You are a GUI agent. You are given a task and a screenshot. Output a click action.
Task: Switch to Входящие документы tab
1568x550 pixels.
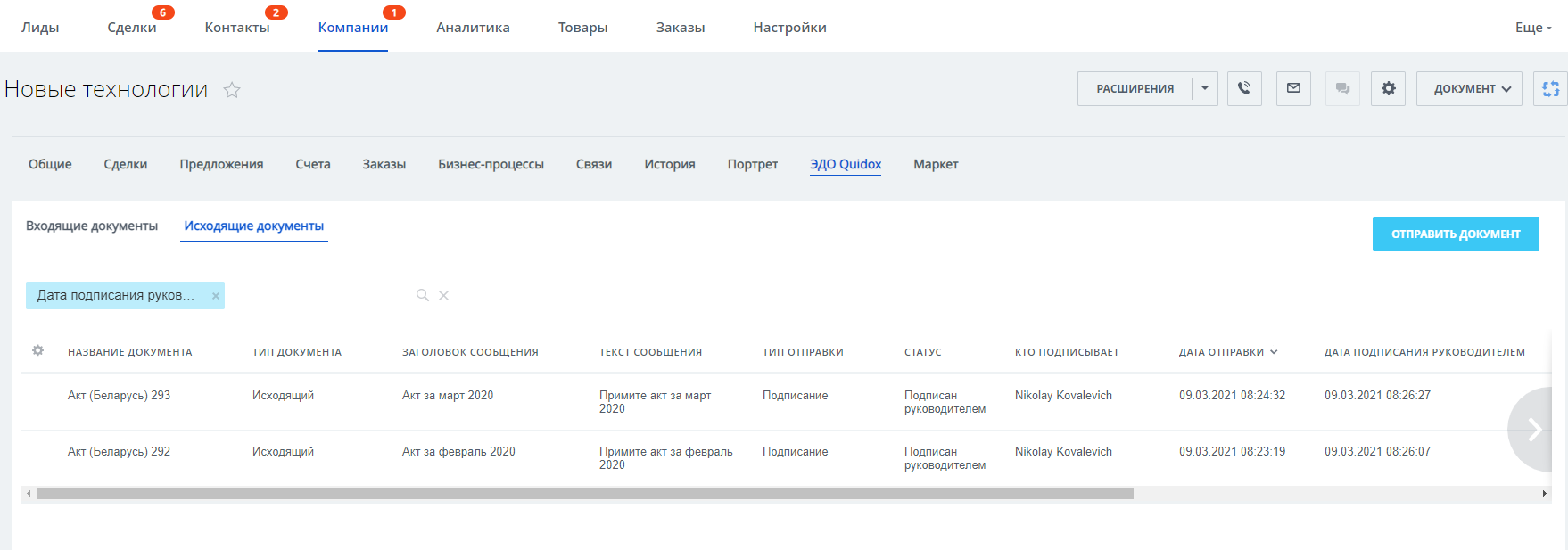tap(92, 226)
